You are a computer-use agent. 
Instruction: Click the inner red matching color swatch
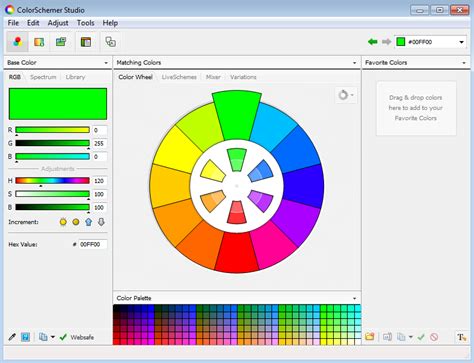point(237,212)
